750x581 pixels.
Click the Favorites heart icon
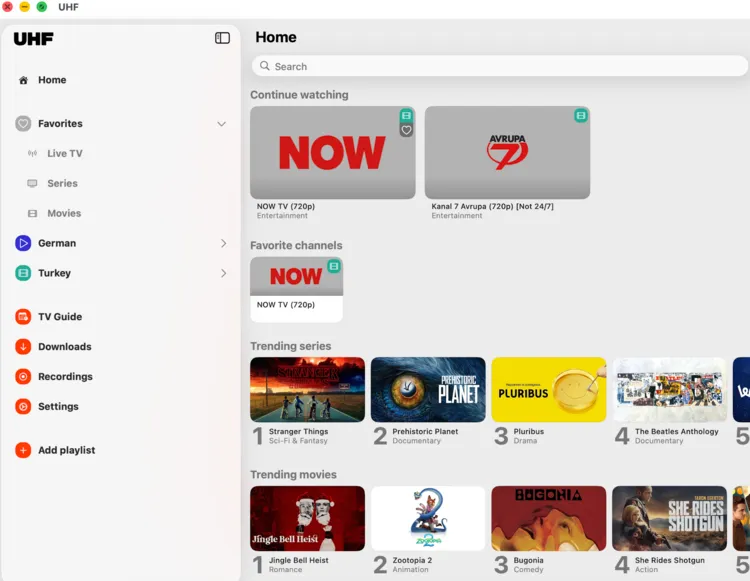23,123
